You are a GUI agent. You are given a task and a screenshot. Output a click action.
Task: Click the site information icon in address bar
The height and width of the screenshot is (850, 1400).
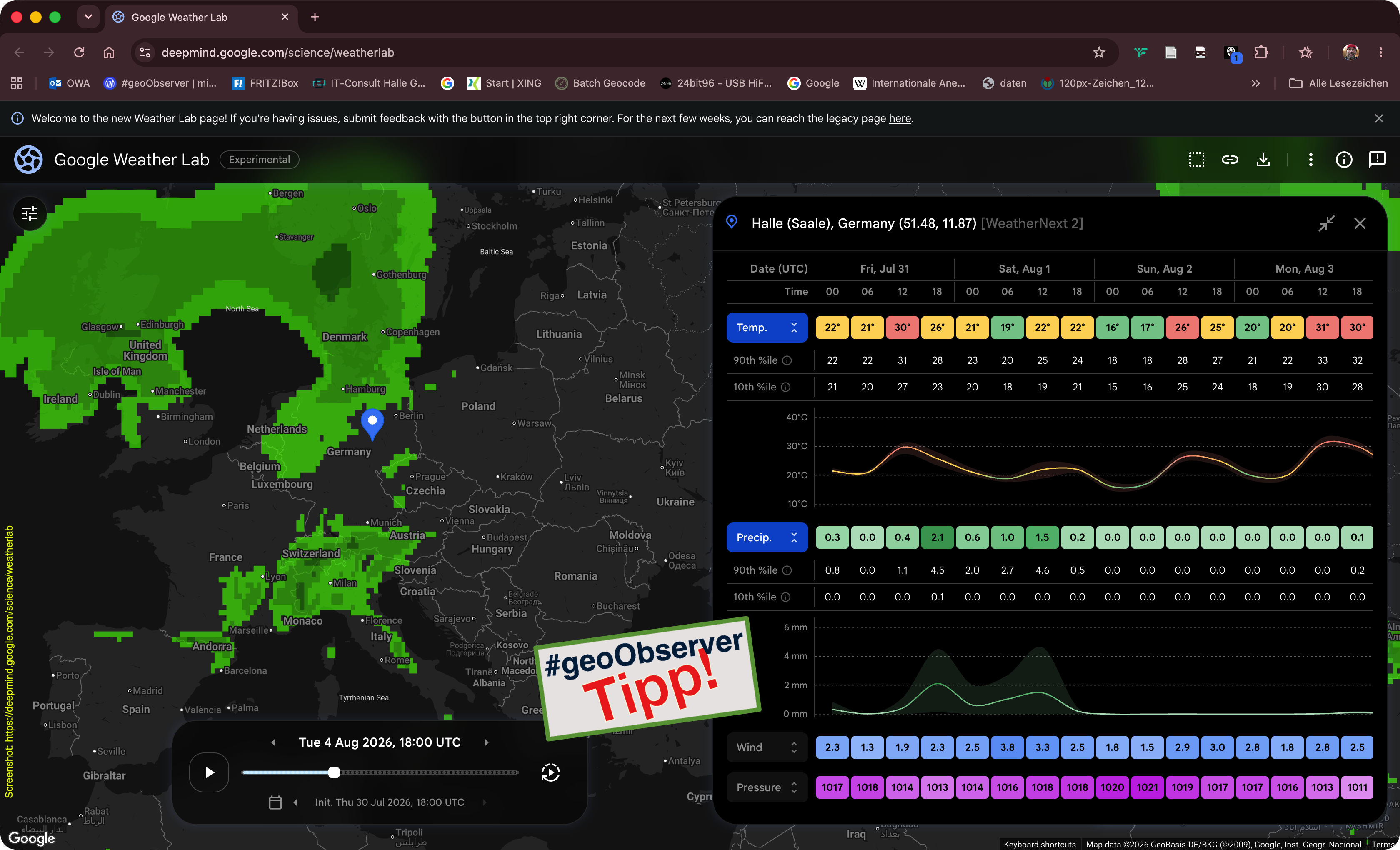point(145,53)
